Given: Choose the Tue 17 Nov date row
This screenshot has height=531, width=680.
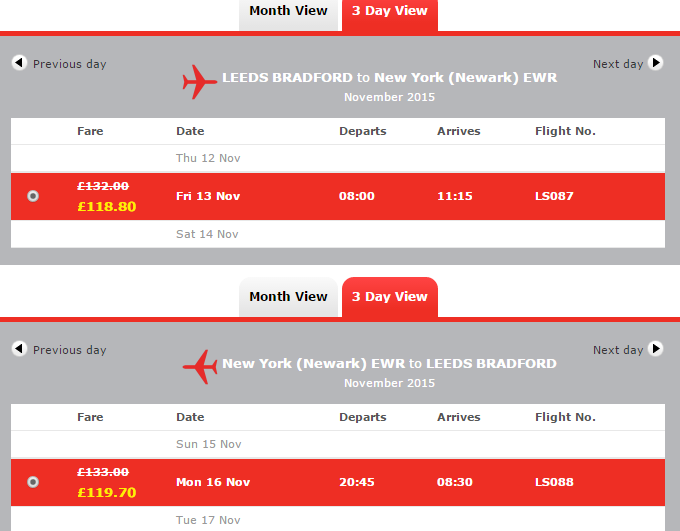Looking at the screenshot, I should click(x=338, y=519).
